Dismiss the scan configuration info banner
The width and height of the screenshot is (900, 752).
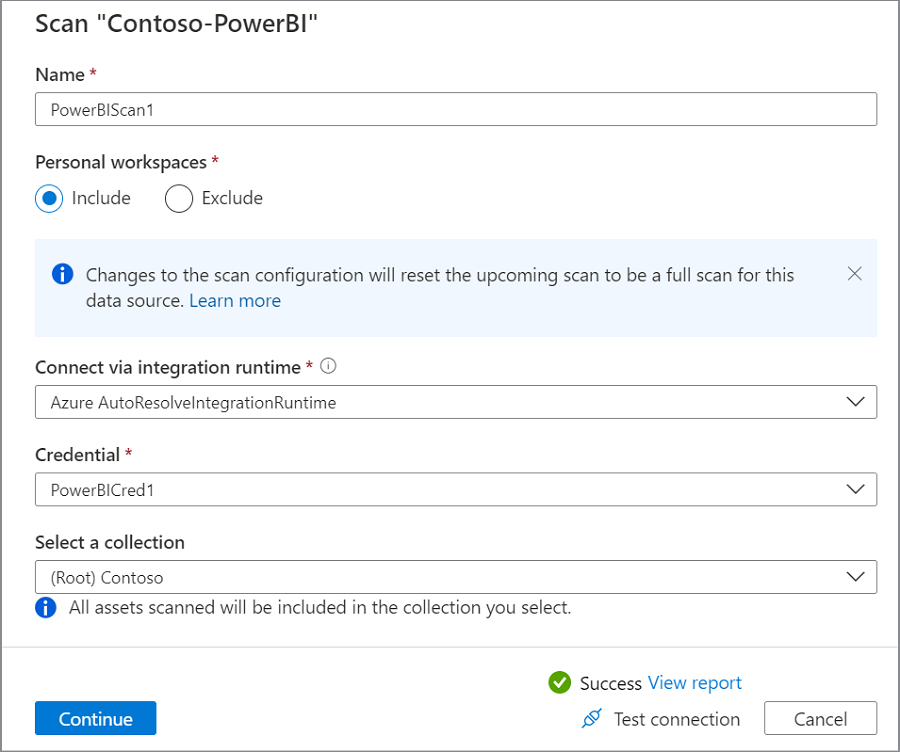tap(854, 274)
